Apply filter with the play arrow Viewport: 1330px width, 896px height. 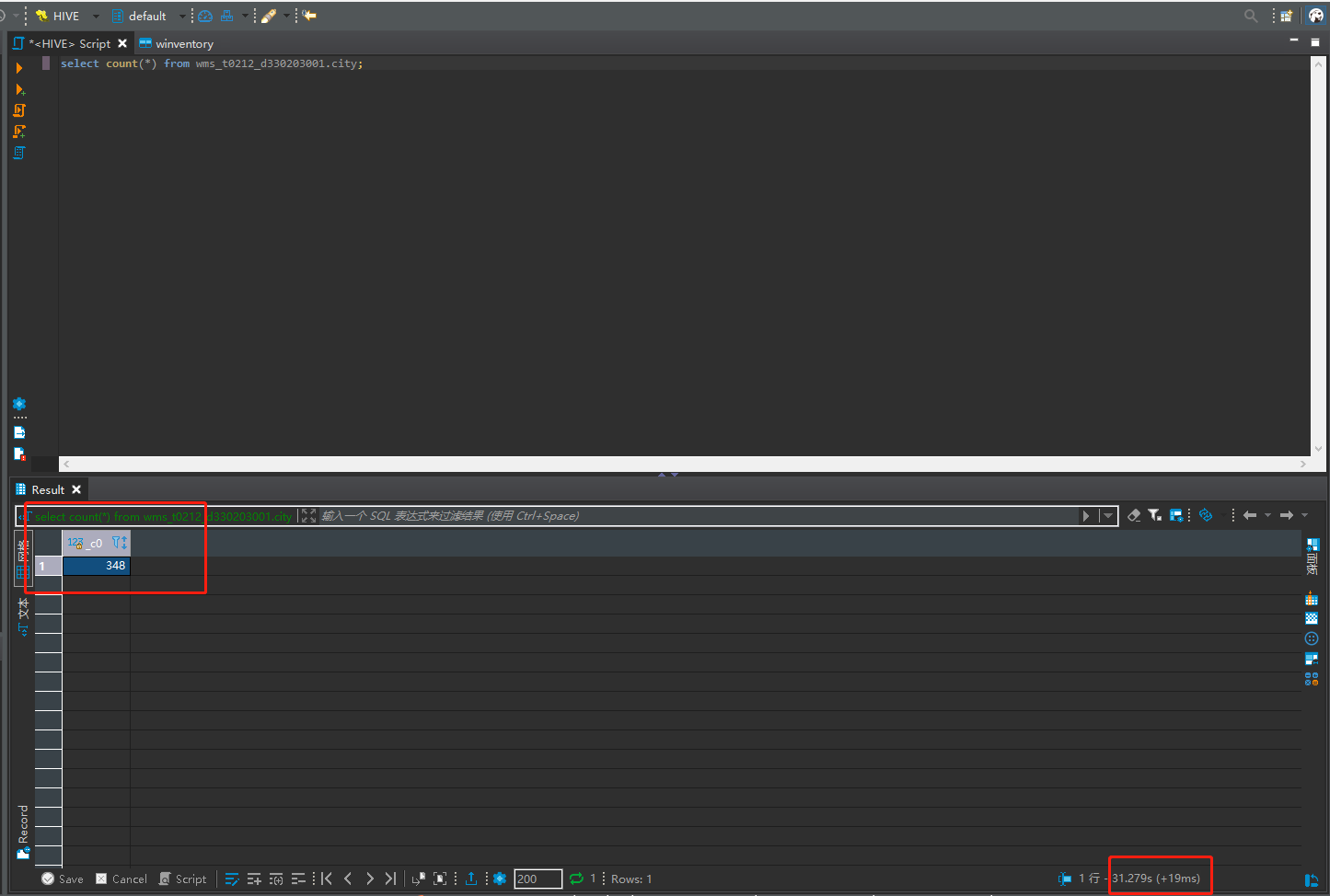tap(1086, 515)
